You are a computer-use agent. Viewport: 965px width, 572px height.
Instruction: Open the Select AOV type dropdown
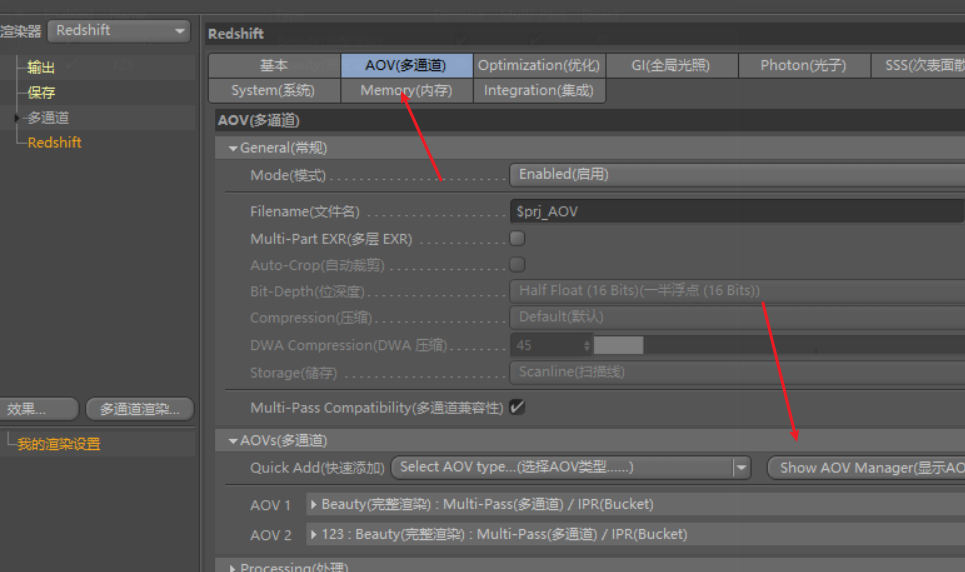[571, 468]
